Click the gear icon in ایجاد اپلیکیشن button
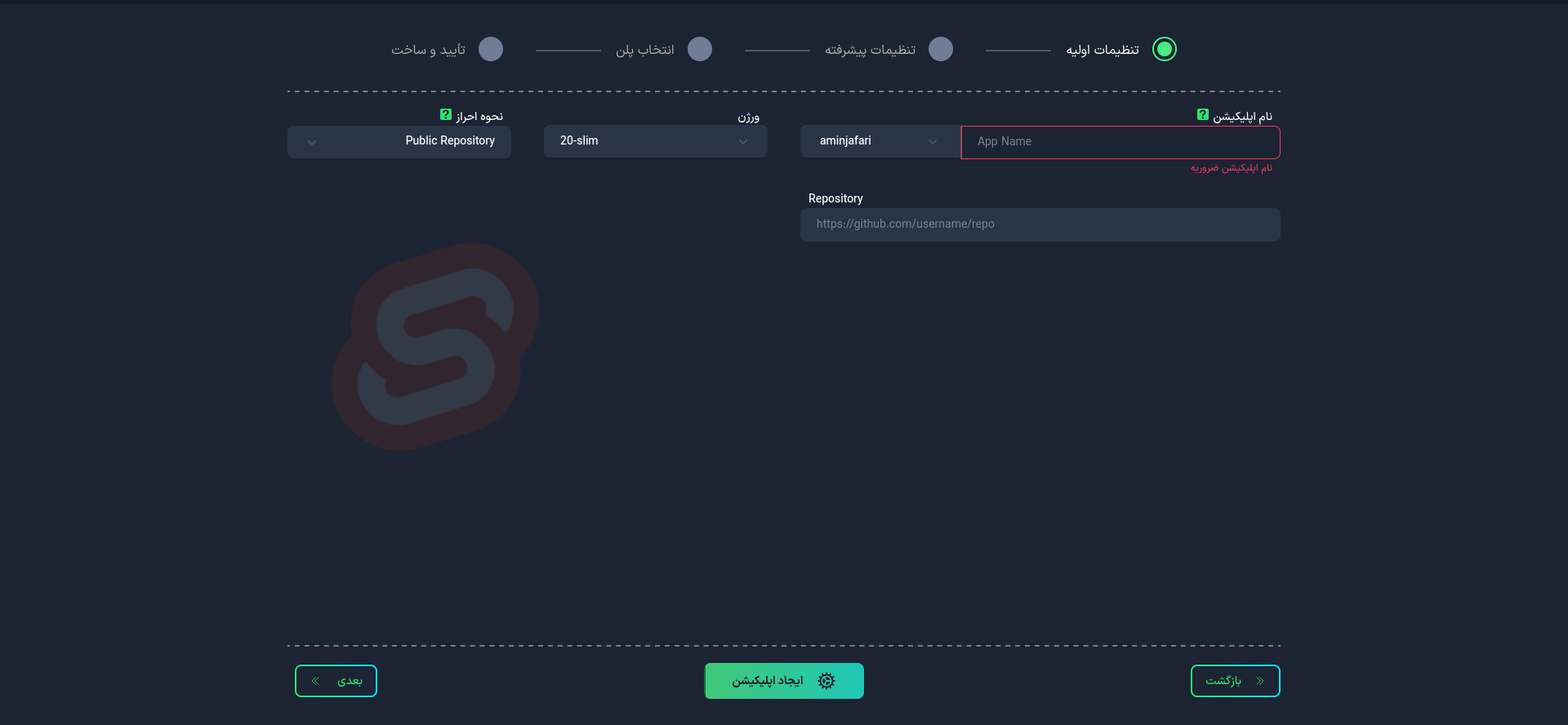Image resolution: width=1568 pixels, height=725 pixels. point(826,681)
